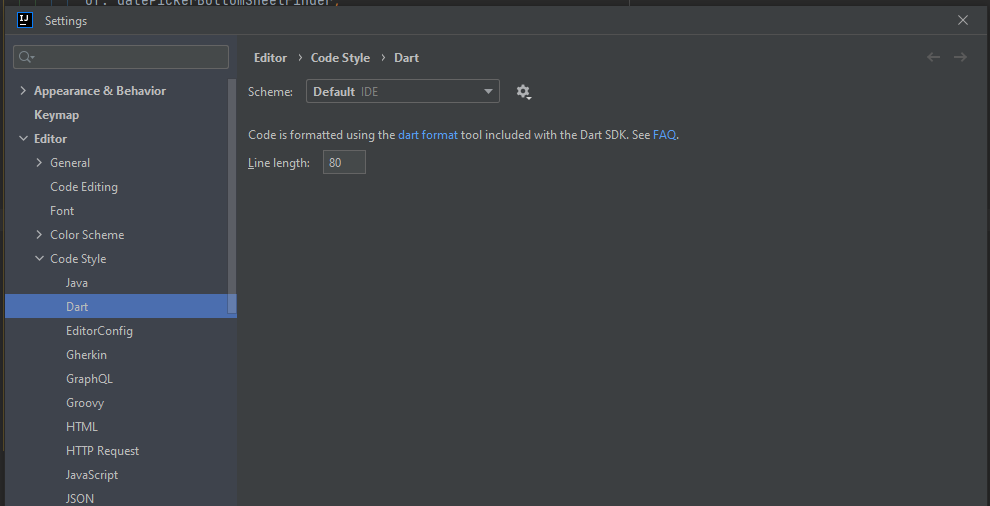
Task: Open the FAQ link
Action: click(664, 135)
